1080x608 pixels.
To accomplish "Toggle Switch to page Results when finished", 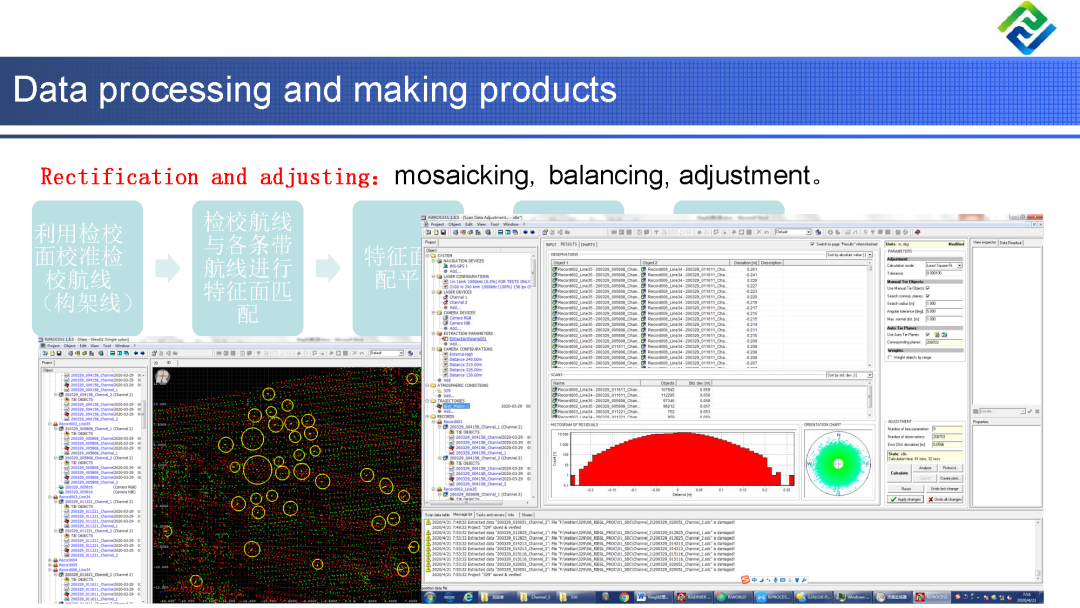I will [x=812, y=244].
